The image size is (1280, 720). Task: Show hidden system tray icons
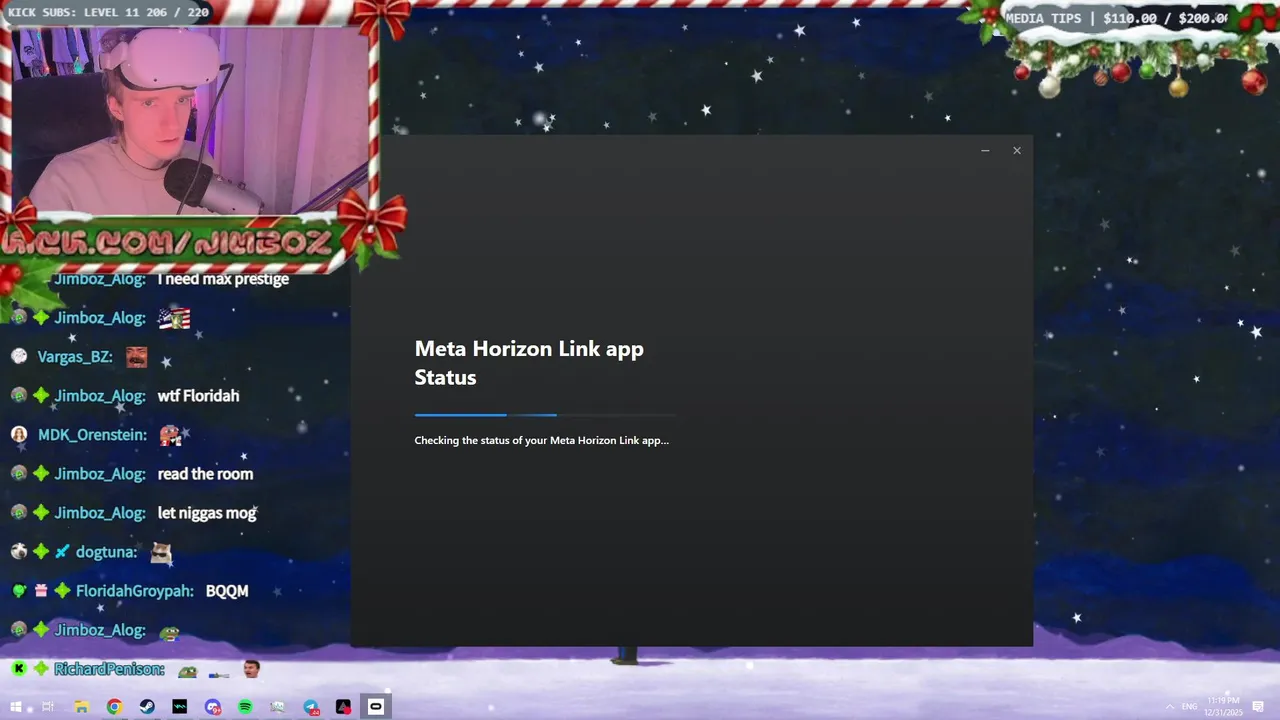[x=1168, y=707]
